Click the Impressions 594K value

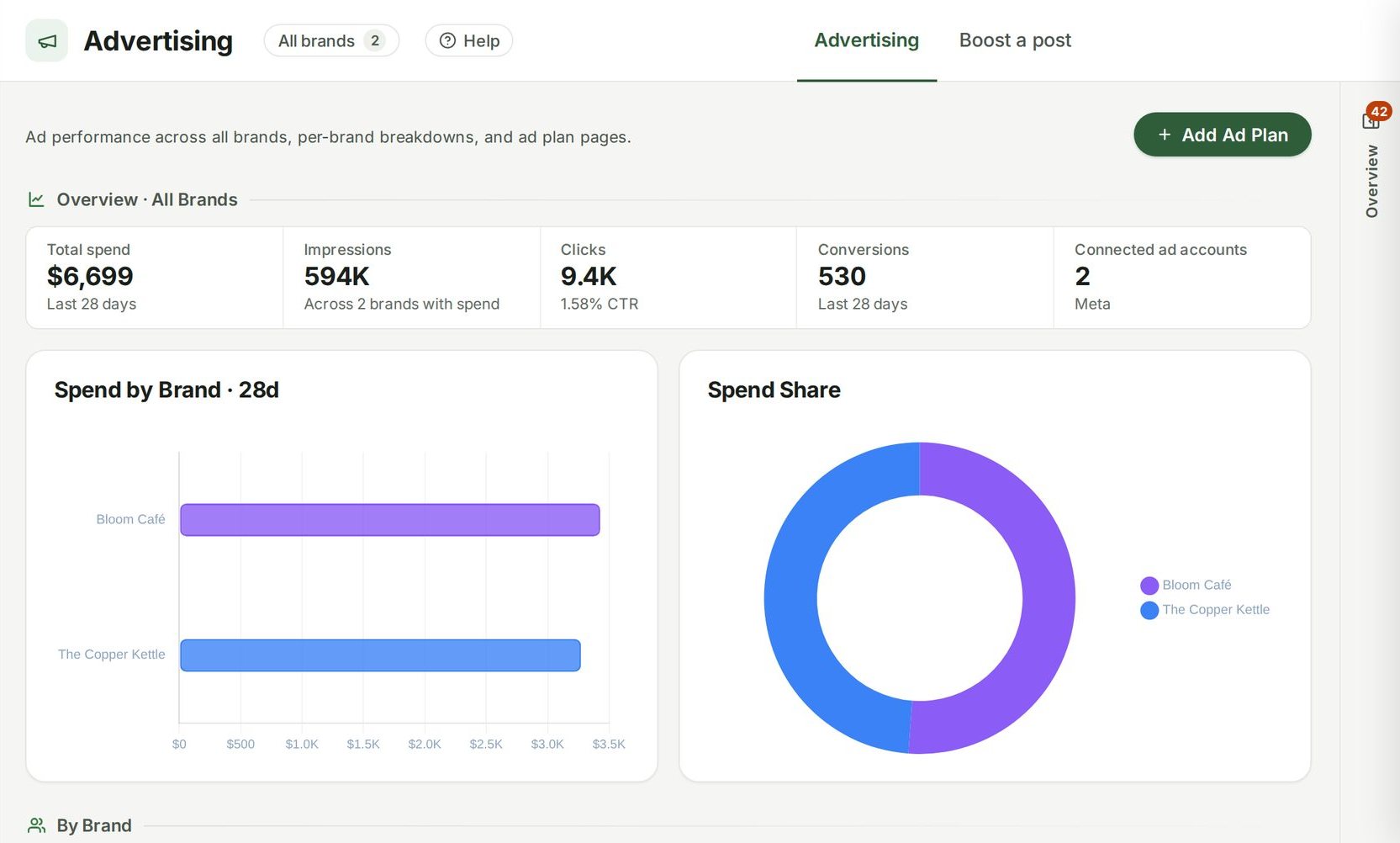[x=336, y=276]
